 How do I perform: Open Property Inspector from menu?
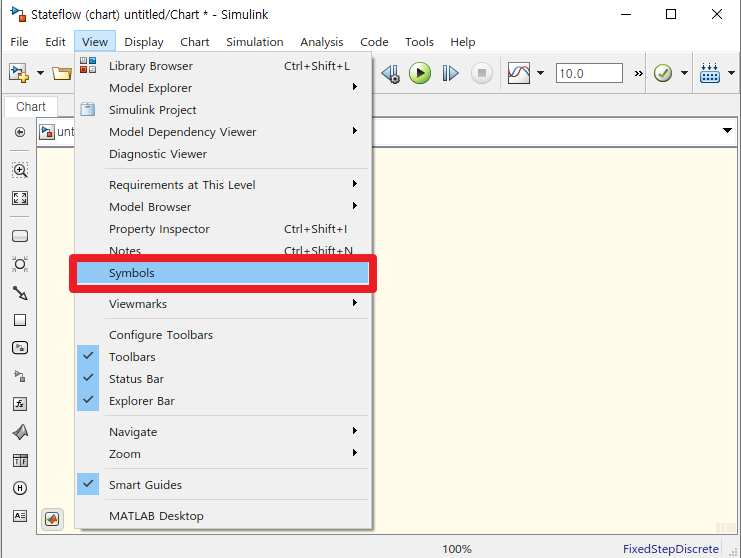[x=223, y=229]
